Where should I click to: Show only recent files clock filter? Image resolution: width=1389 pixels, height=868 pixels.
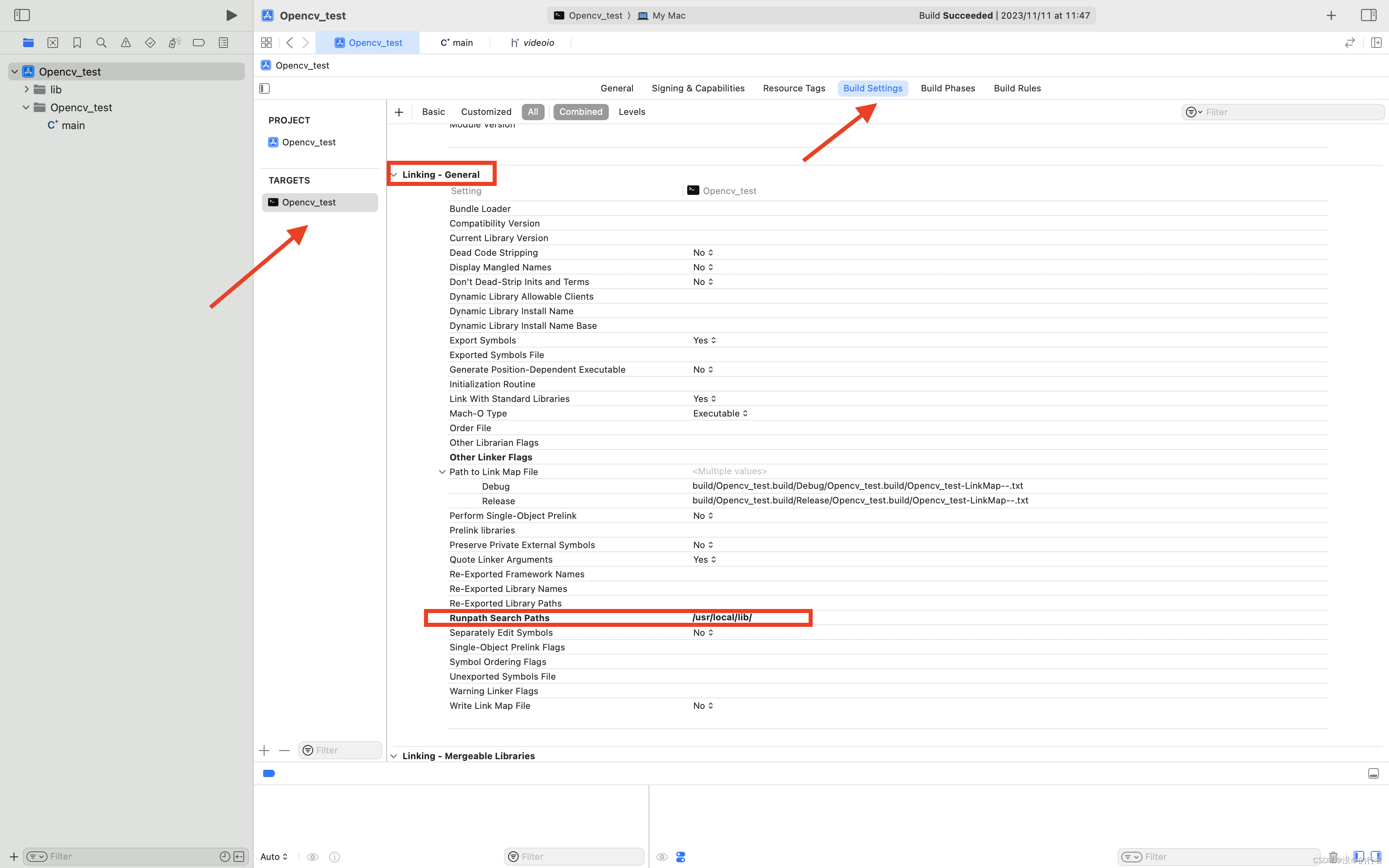coord(225,857)
